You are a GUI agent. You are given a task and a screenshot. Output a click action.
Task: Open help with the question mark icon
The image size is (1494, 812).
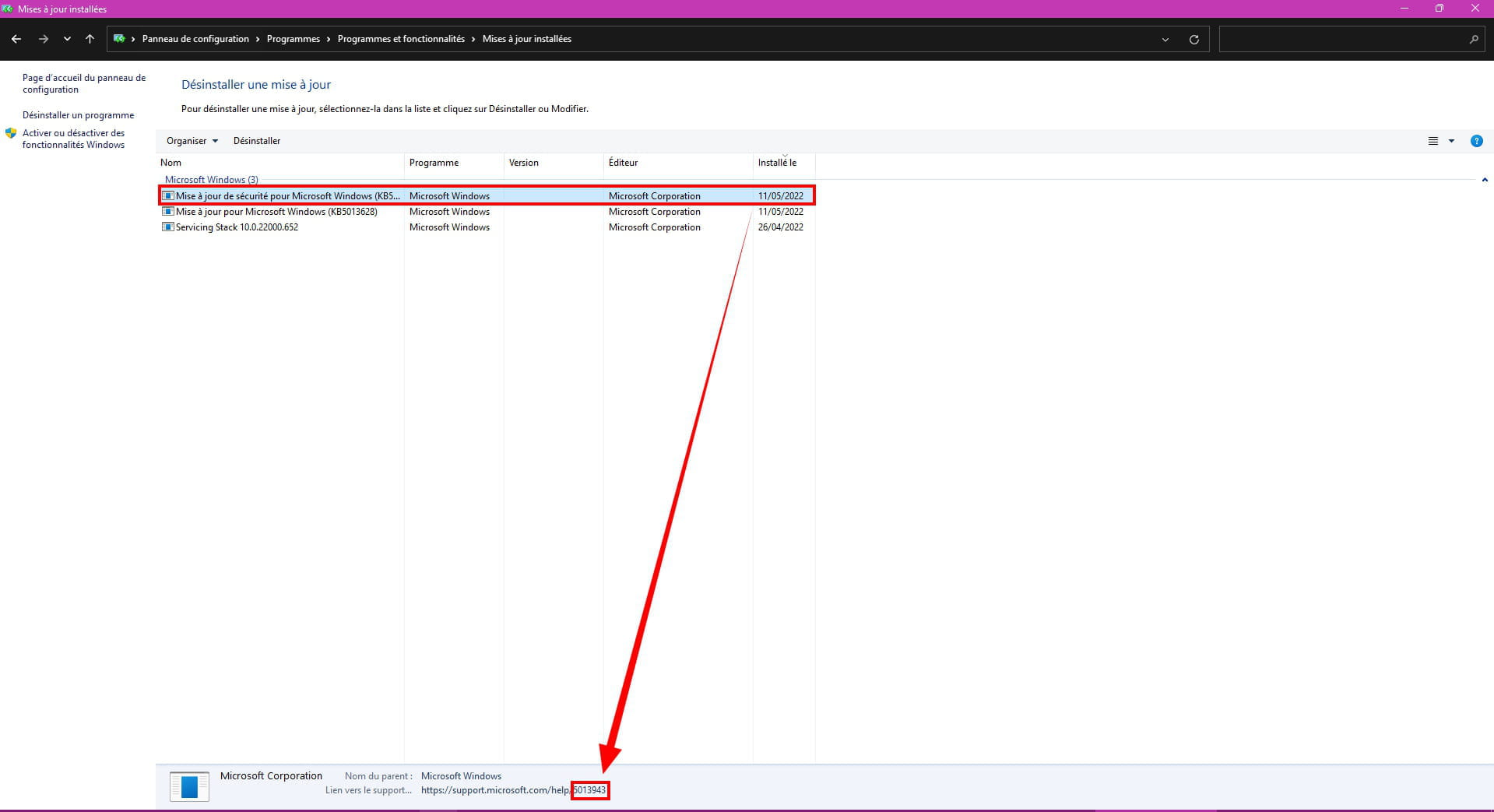click(1476, 141)
